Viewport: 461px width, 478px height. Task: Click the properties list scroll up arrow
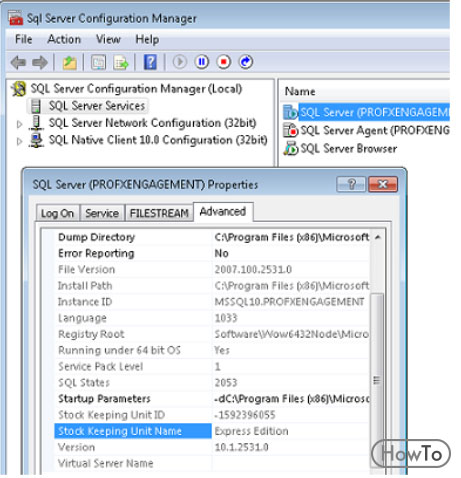[x=378, y=237]
